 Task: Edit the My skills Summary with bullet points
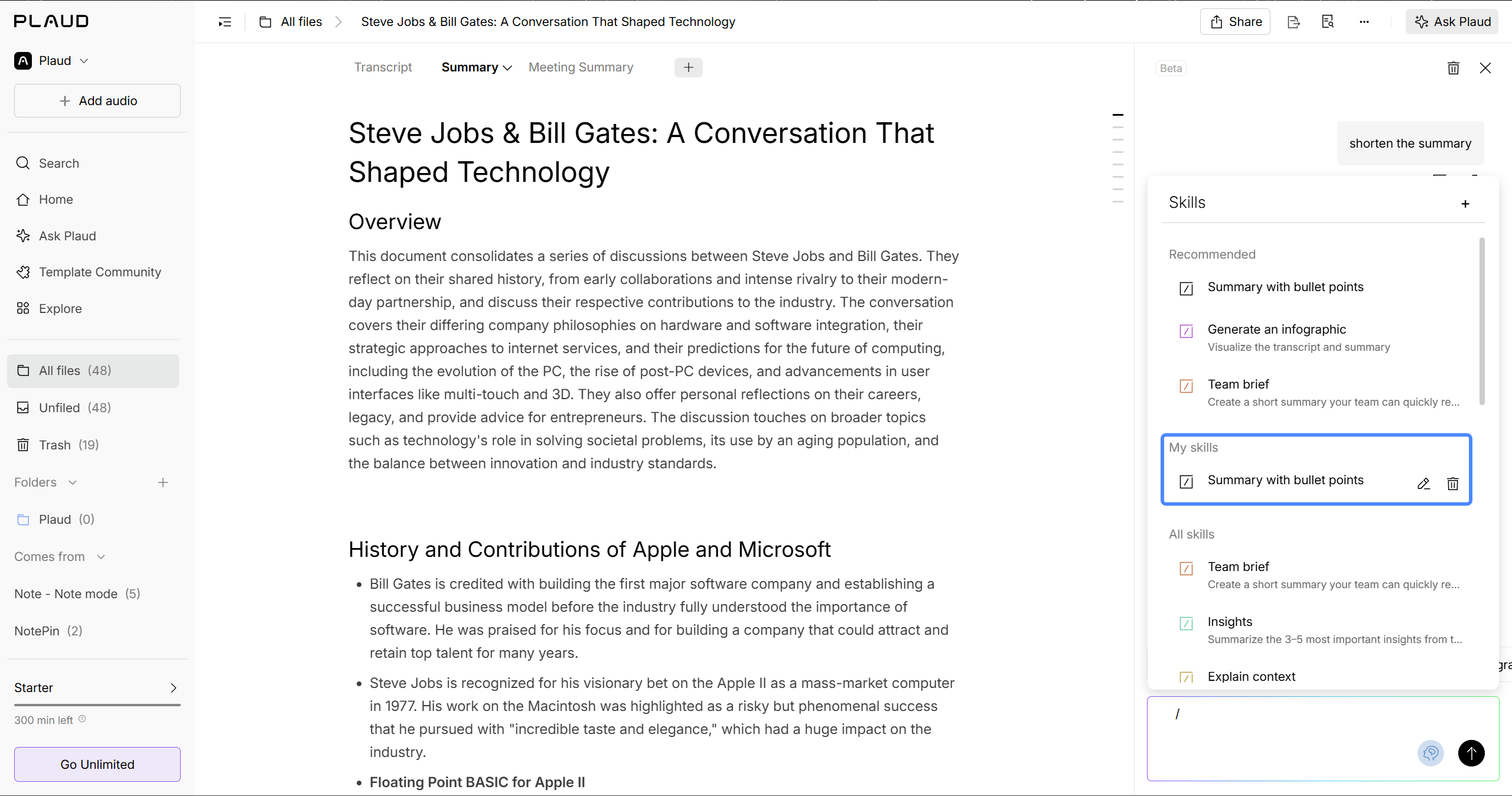[1423, 484]
